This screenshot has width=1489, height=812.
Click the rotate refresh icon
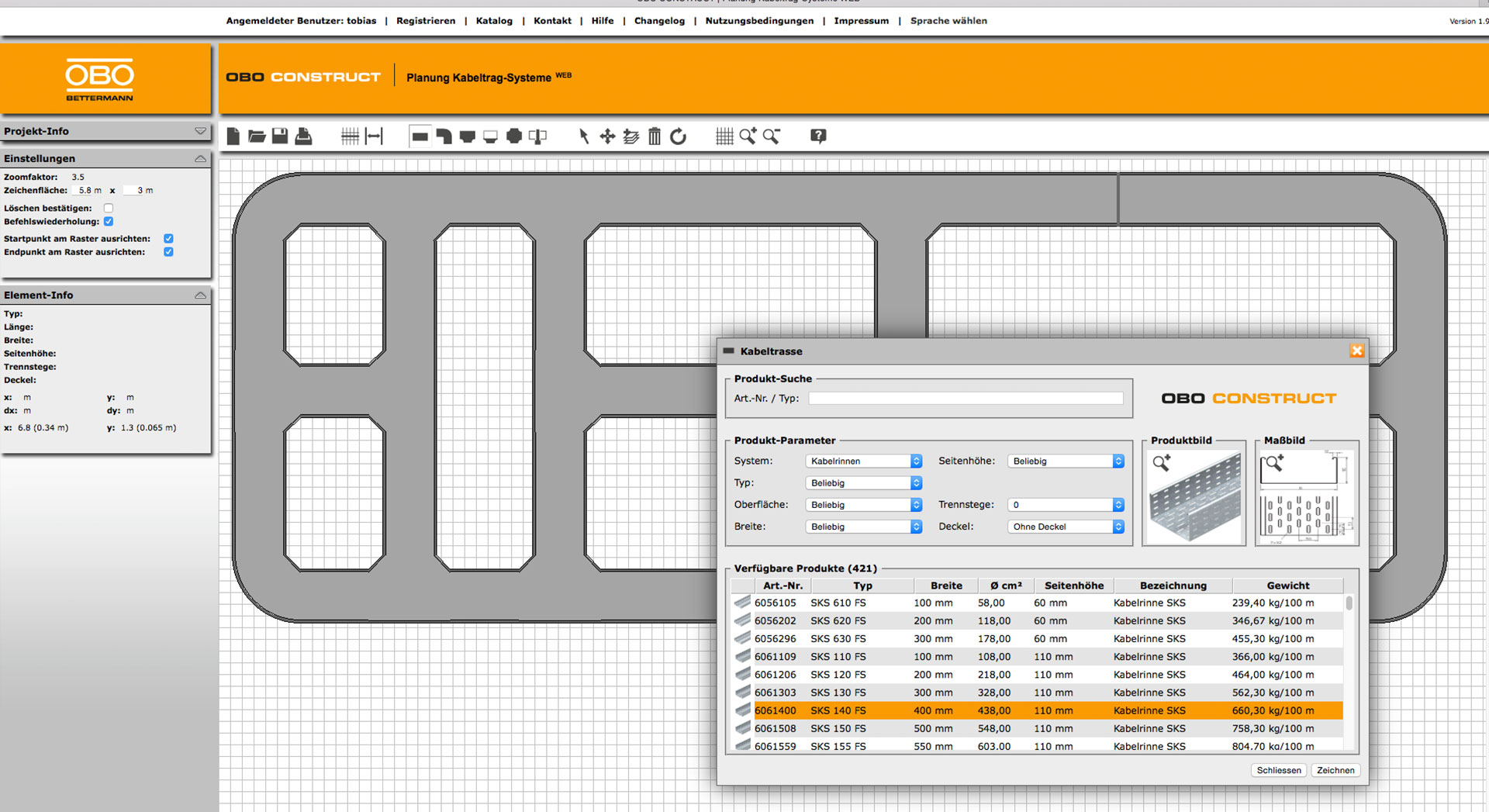point(678,136)
